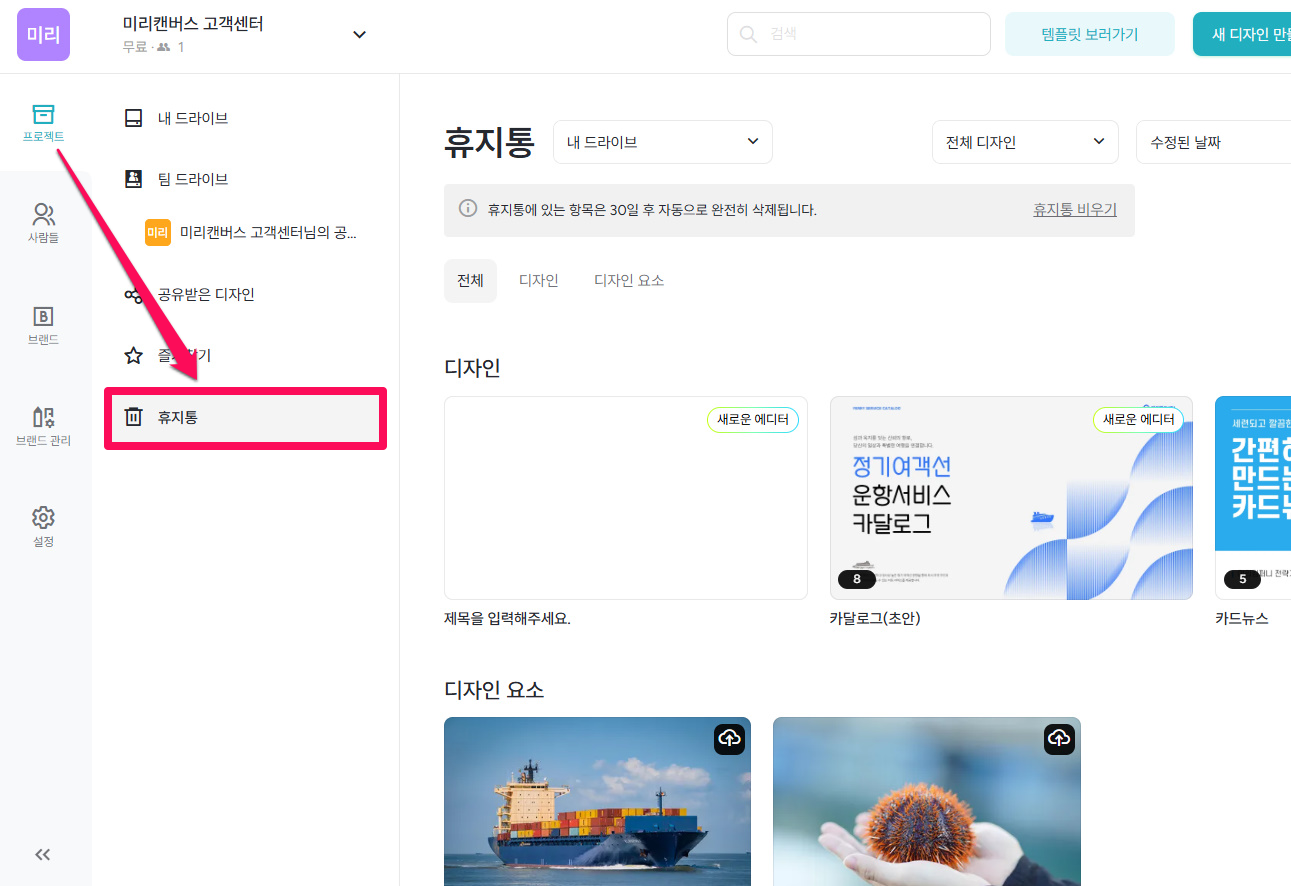Select the 브랜드 sidebar icon

(x=43, y=325)
